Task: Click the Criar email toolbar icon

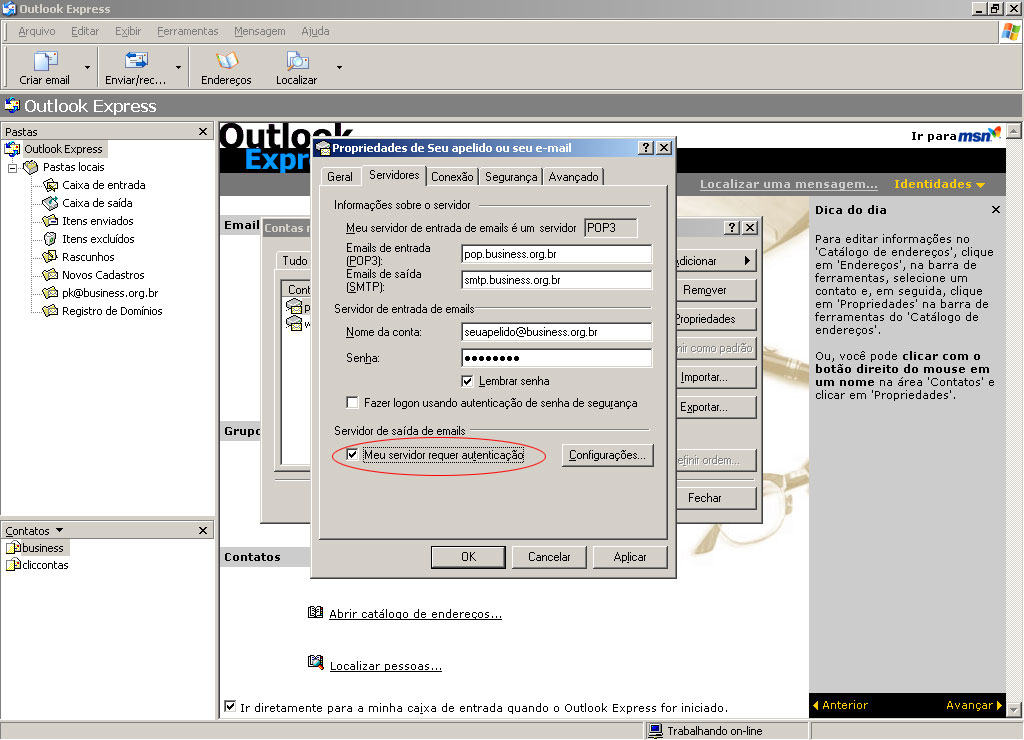Action: click(x=45, y=61)
